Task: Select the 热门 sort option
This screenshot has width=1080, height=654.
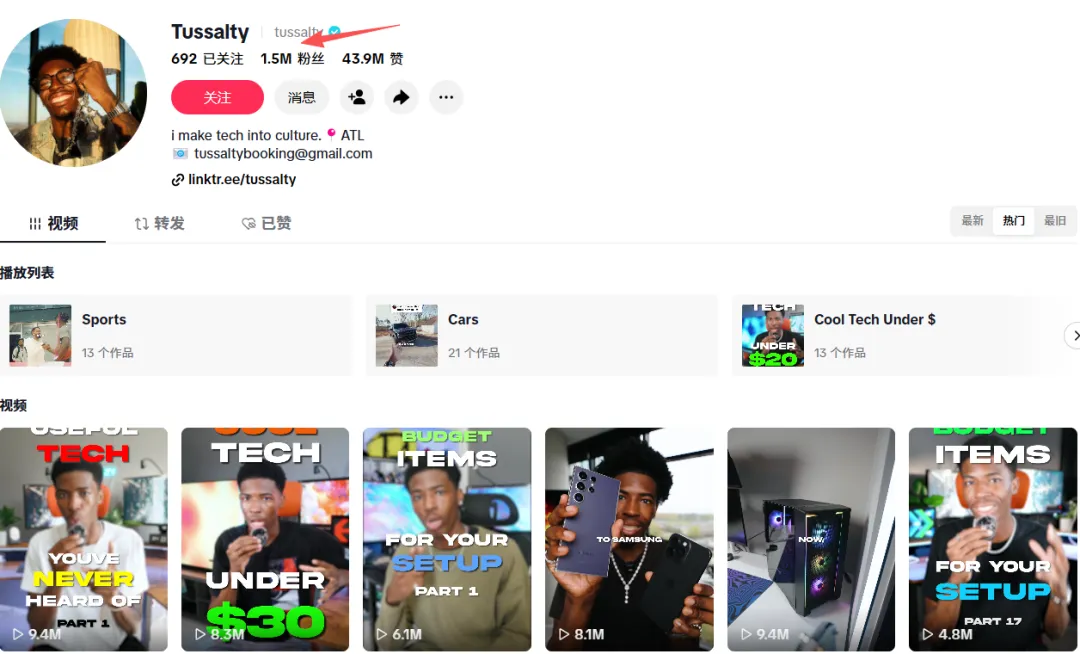Action: (x=1013, y=221)
